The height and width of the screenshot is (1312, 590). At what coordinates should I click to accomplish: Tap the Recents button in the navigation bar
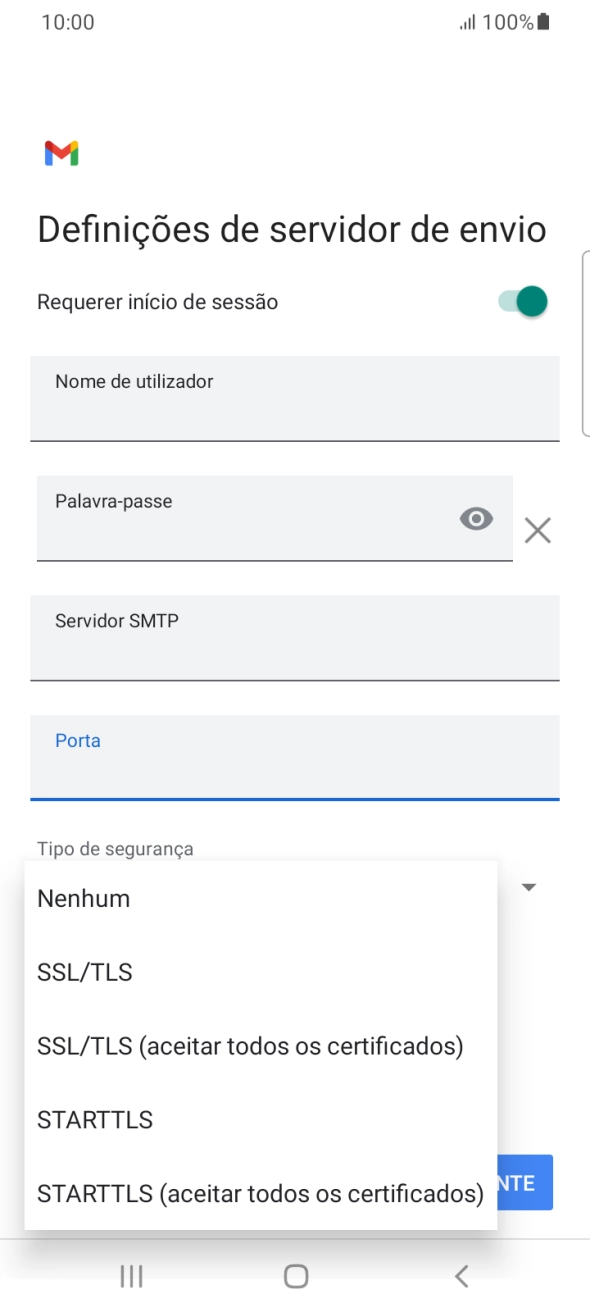click(x=130, y=1275)
